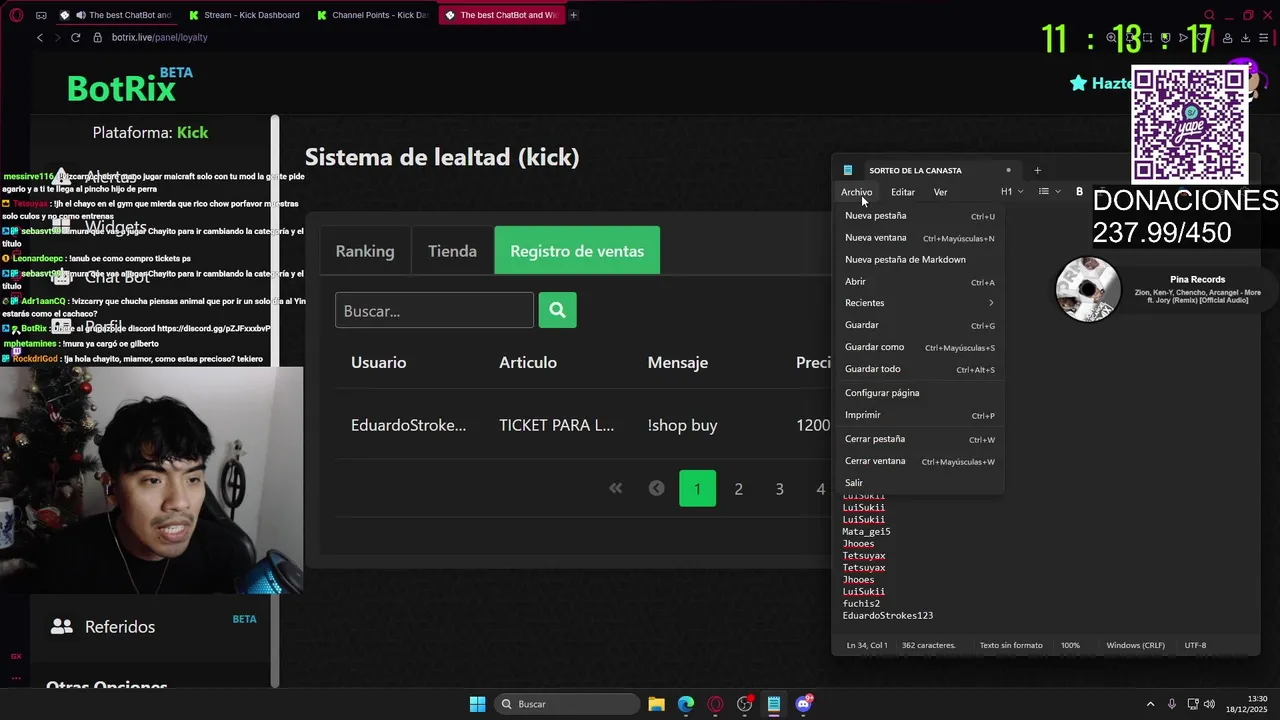Choose Cerrar pestaña menu entry

pos(919,439)
